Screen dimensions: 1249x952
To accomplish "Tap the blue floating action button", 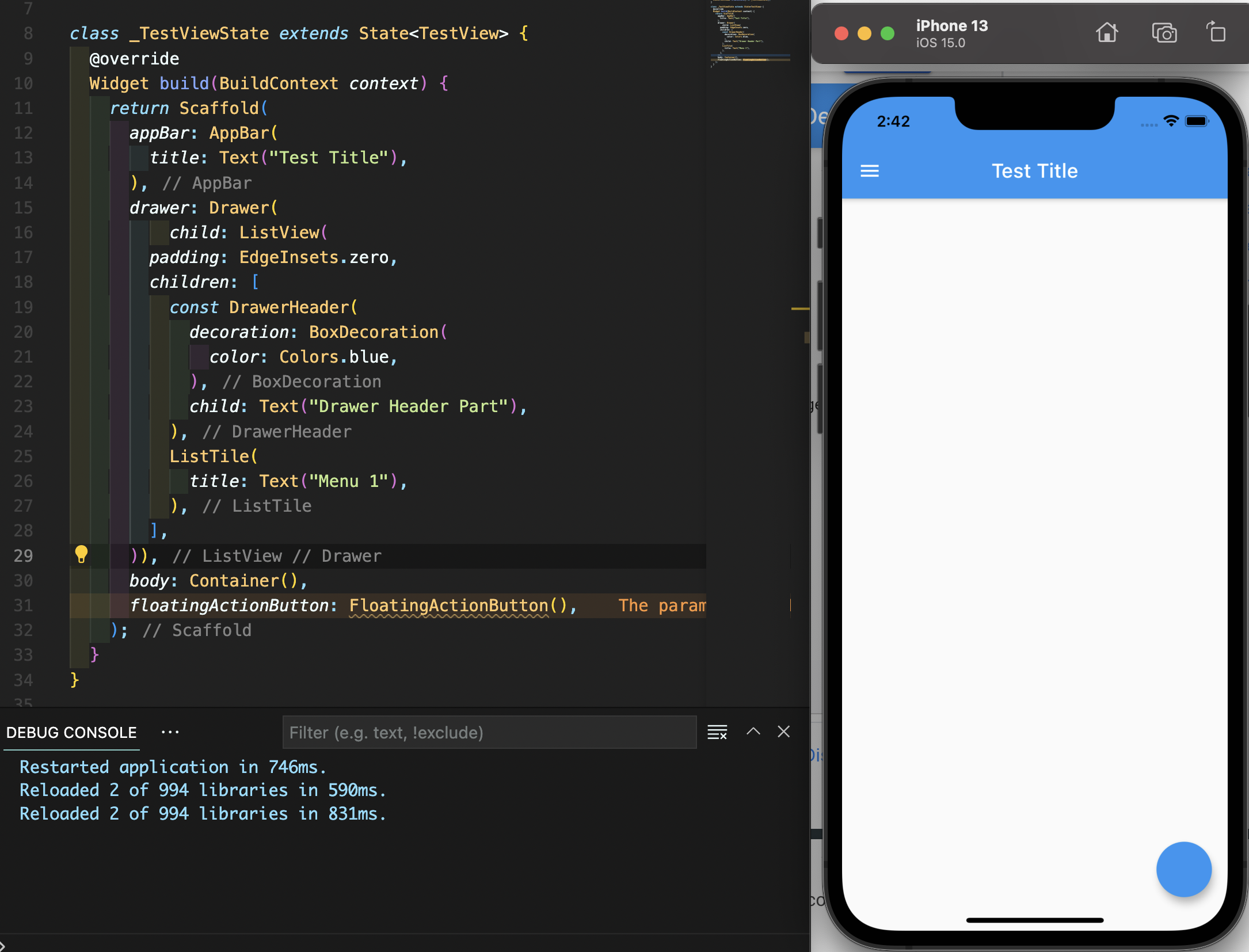I will point(1183,869).
